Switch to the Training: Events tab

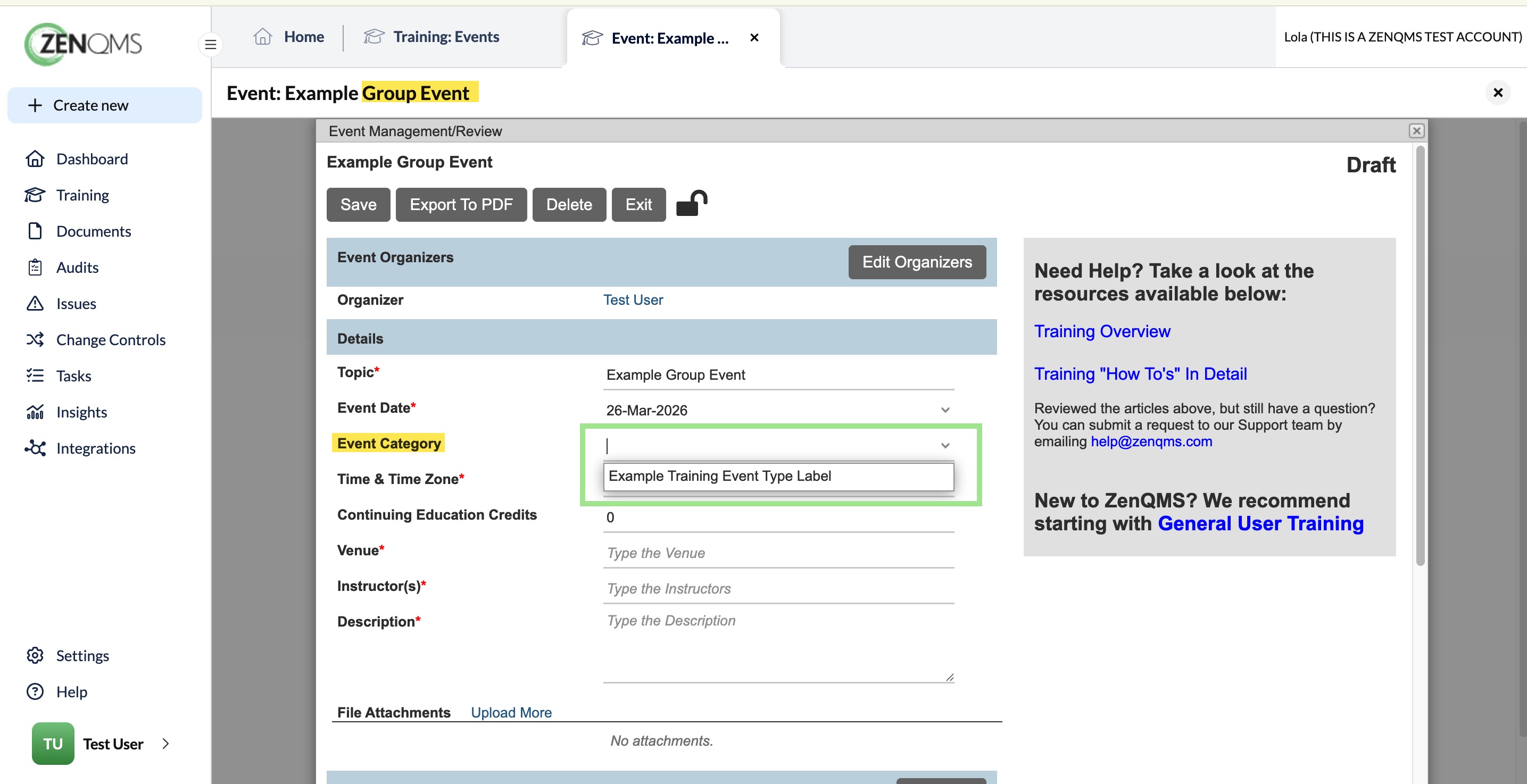[431, 37]
